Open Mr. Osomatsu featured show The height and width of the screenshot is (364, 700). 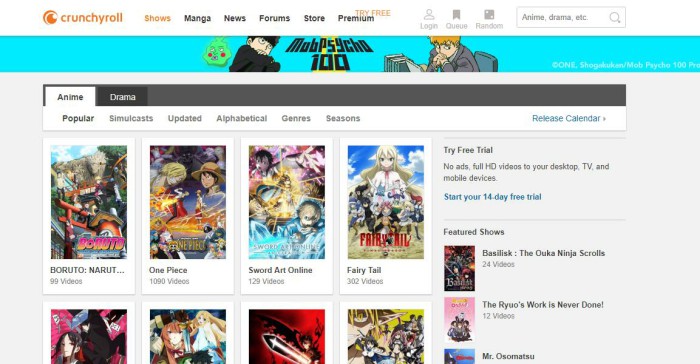508,356
